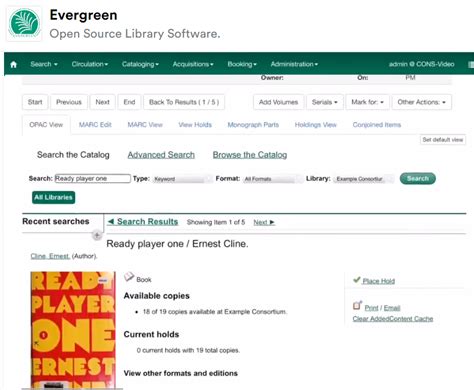Click the Start record navigation button
The width and height of the screenshot is (474, 390).
(x=35, y=102)
